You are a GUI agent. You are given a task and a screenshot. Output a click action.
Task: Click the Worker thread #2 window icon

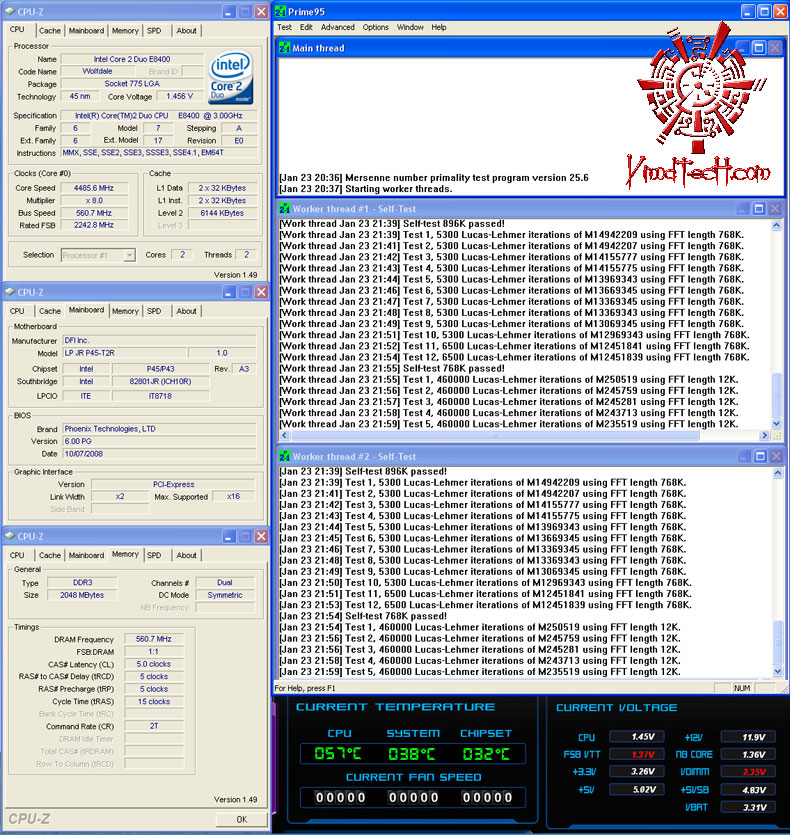(284, 456)
